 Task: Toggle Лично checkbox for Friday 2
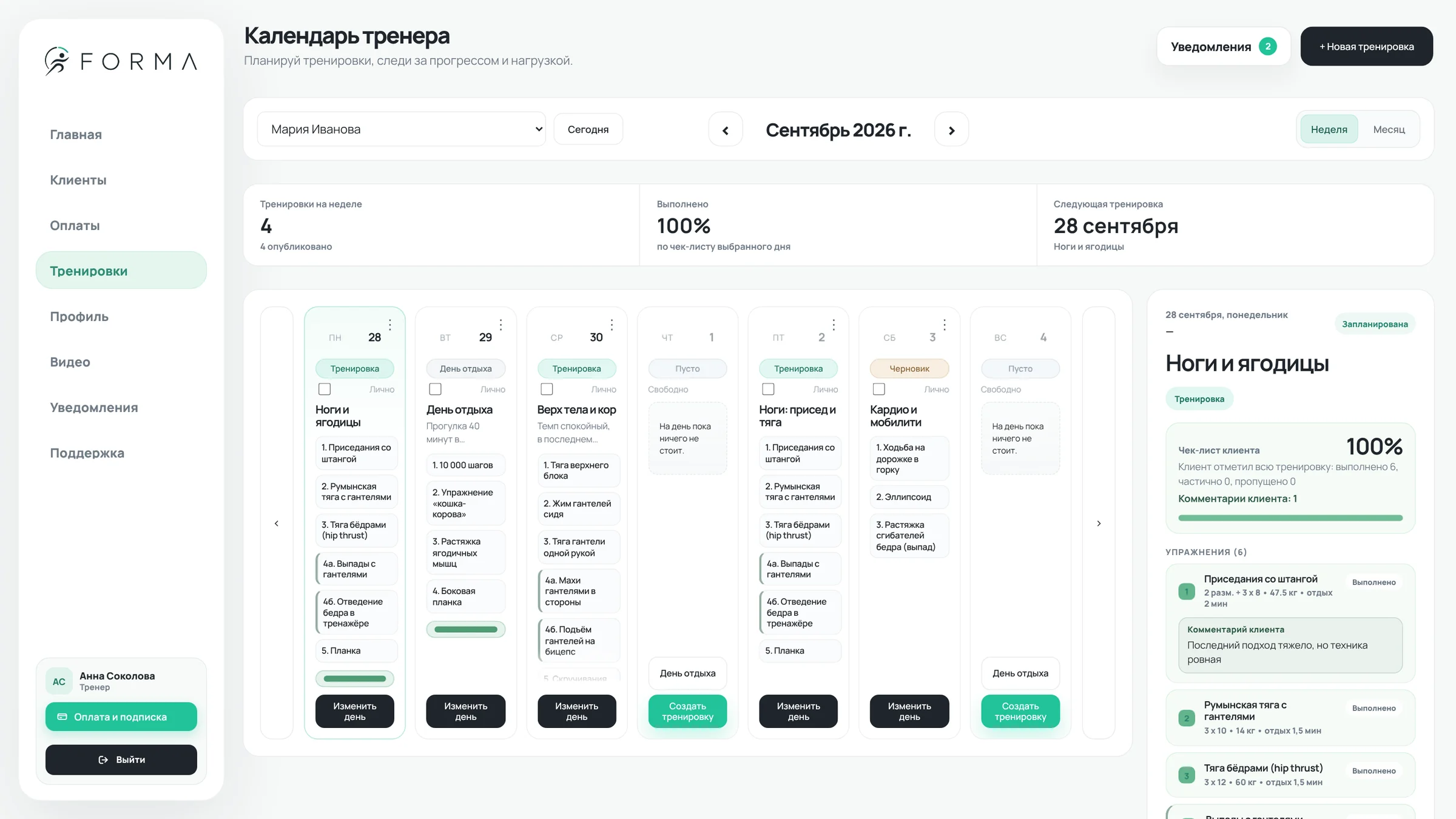click(768, 389)
